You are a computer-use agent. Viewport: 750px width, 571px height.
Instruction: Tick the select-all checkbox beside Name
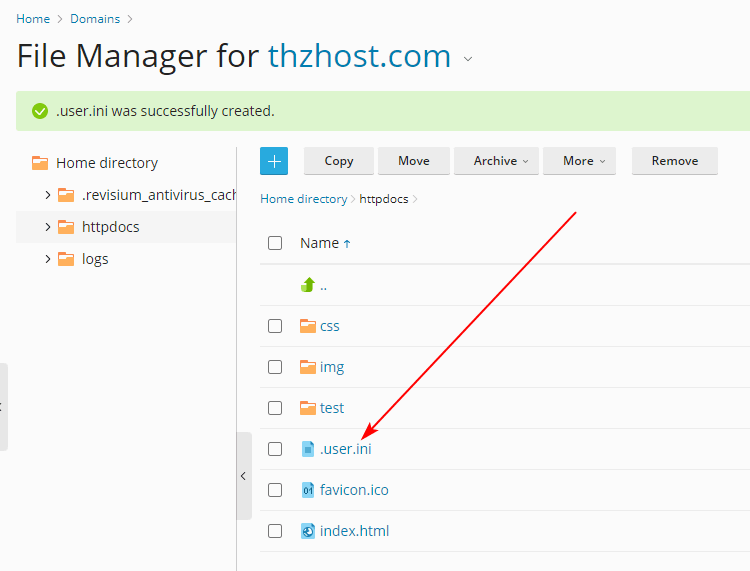coord(275,243)
